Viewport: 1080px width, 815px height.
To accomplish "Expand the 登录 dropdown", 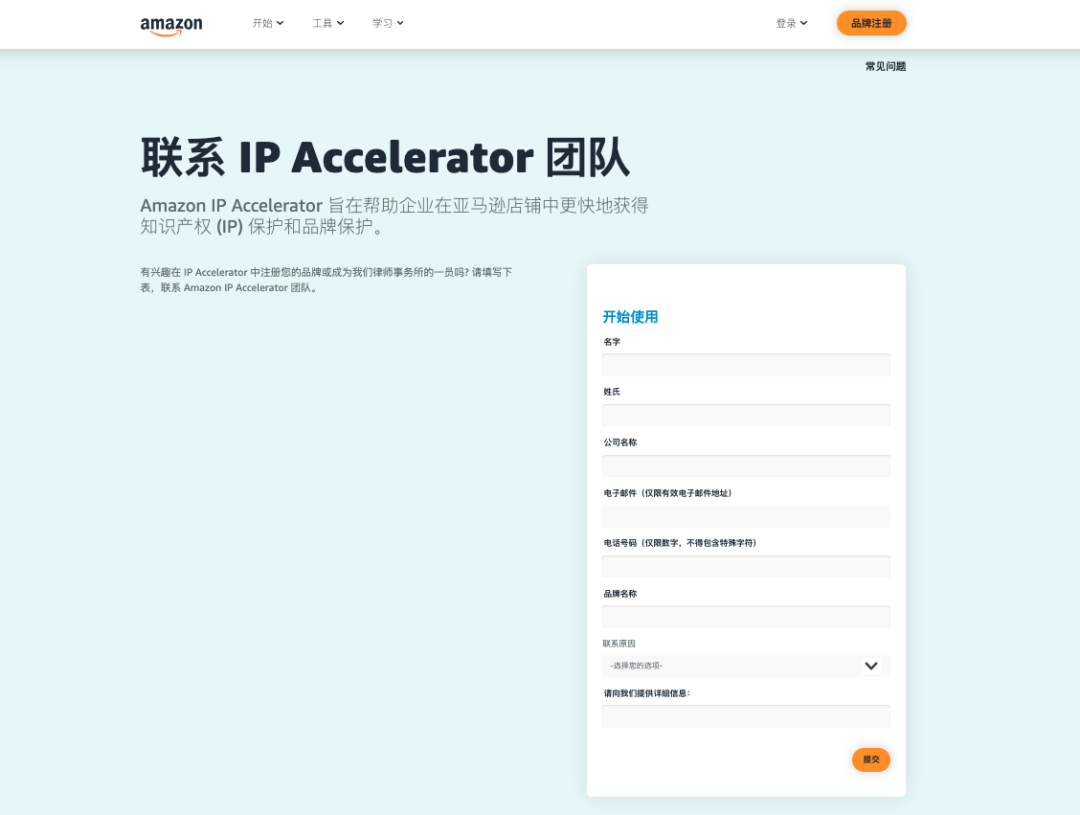I will (791, 23).
